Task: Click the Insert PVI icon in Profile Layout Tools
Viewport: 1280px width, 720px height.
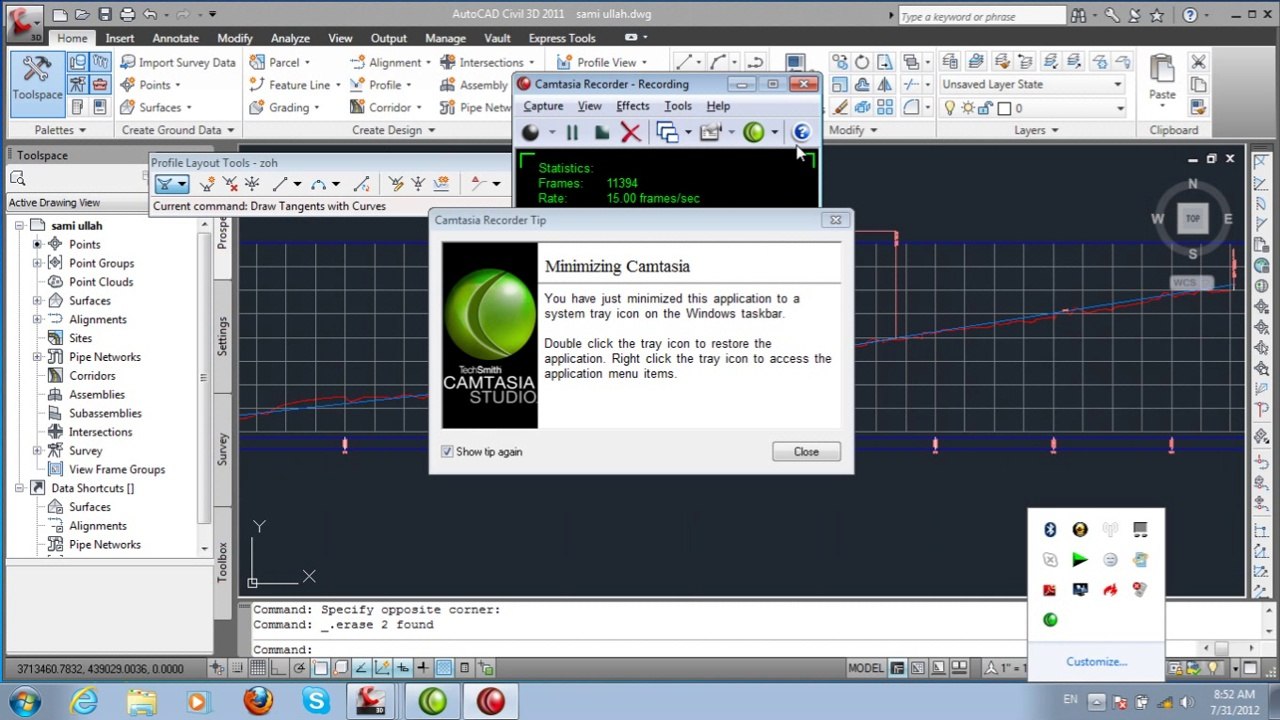Action: 207,183
